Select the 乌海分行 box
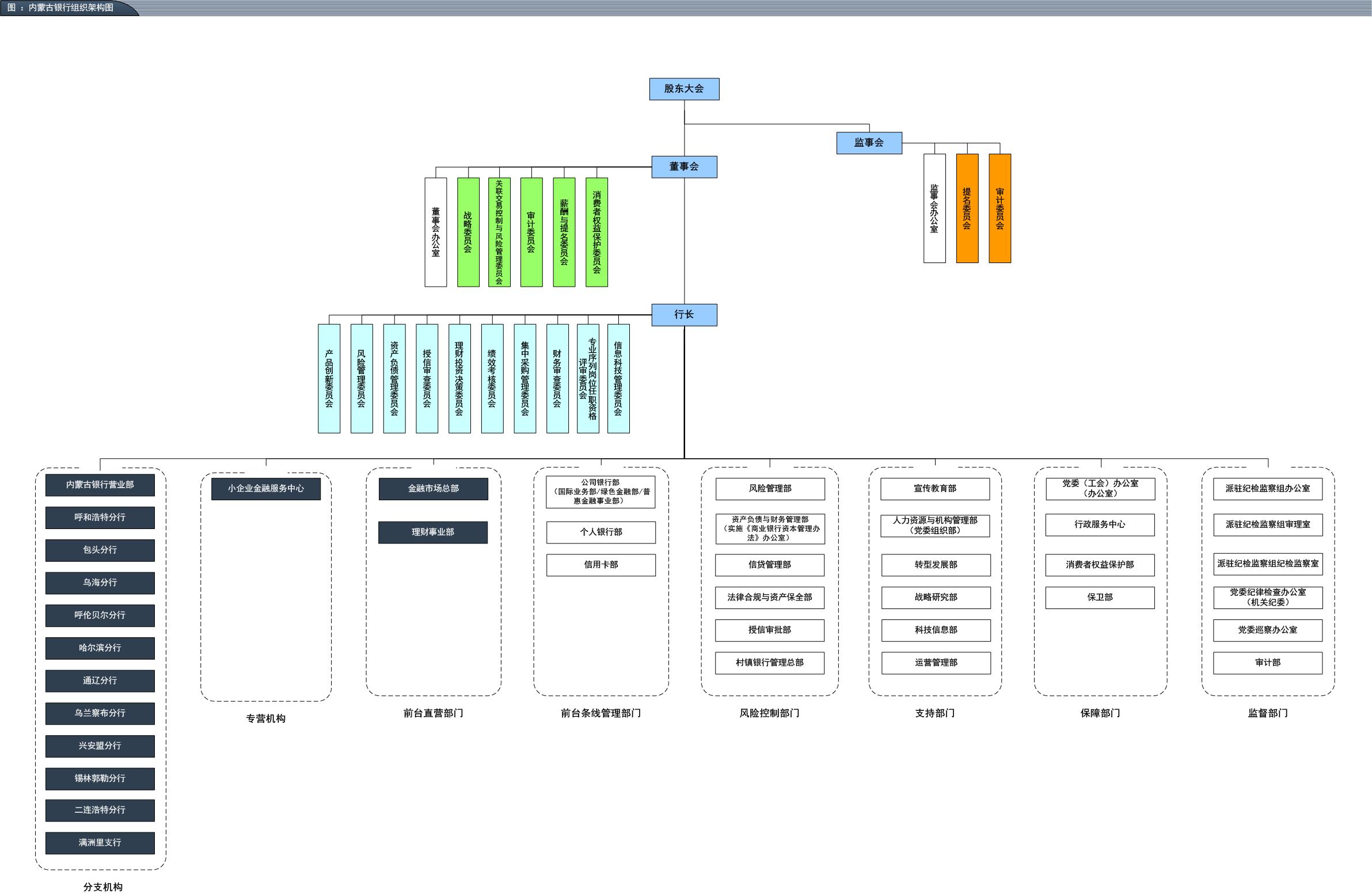Viewport: 1372px width, 894px height. (x=100, y=583)
